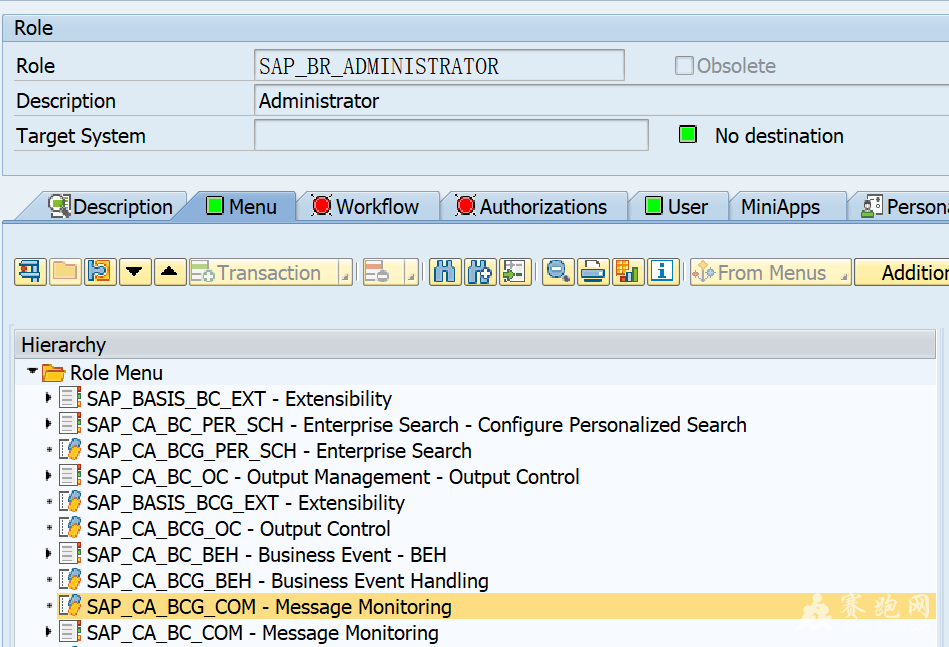Click the Role name input field

[x=439, y=65]
